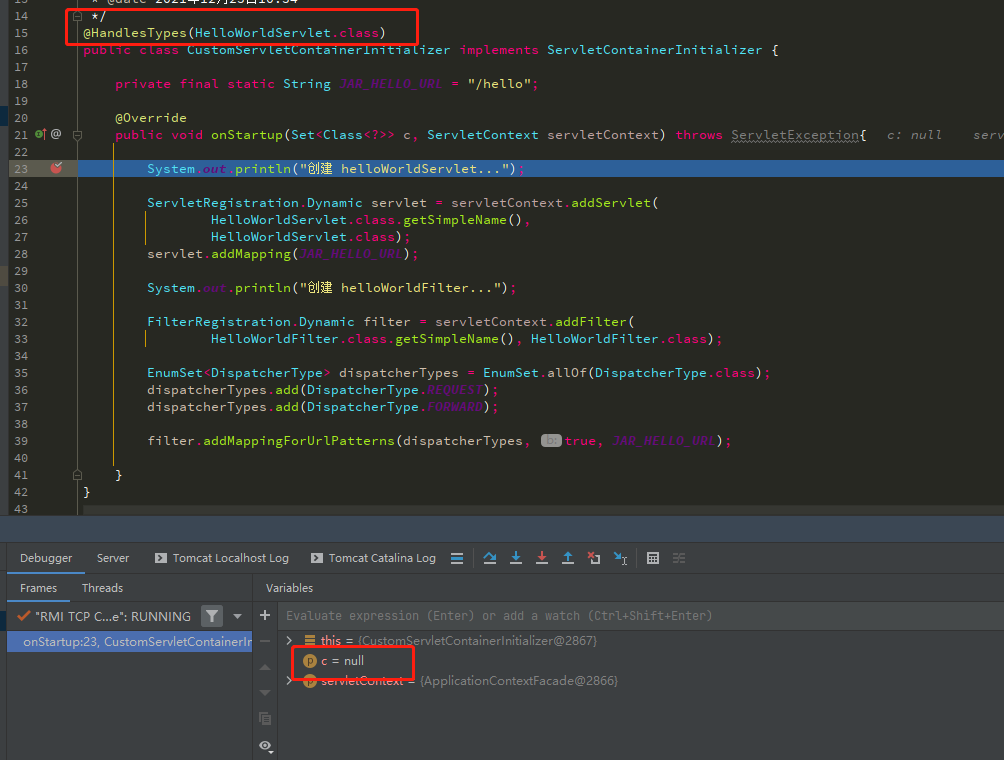
Task: Expand the servletContext variable node
Action: coord(289,681)
